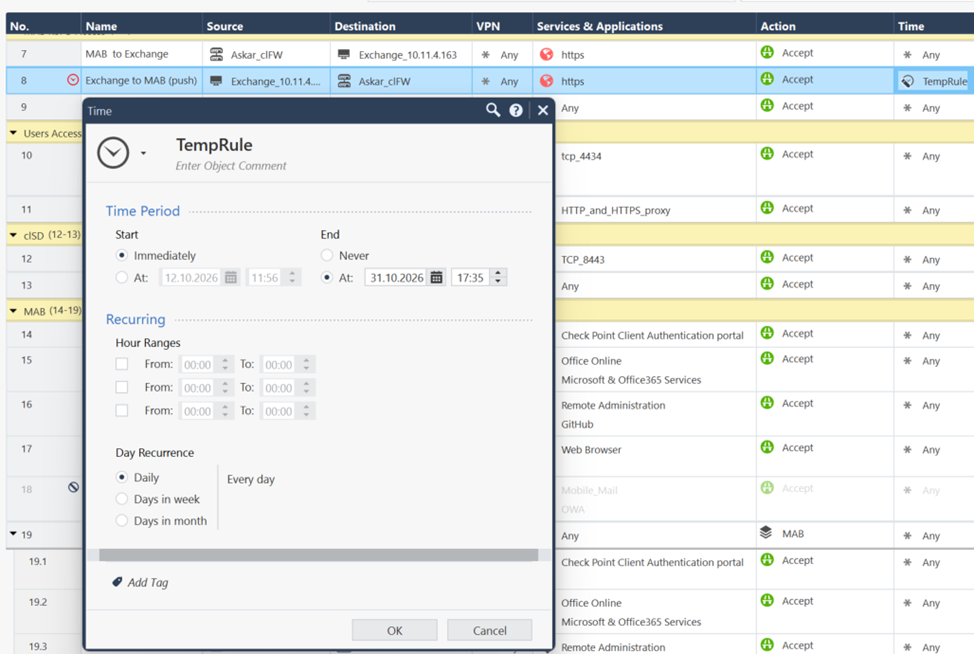Sort by the Name column header

click(101, 26)
